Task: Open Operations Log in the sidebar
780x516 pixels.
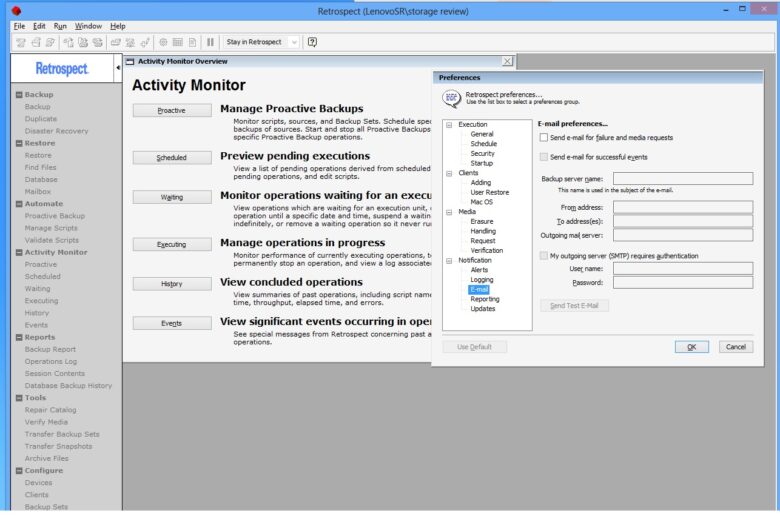Action: (x=51, y=362)
